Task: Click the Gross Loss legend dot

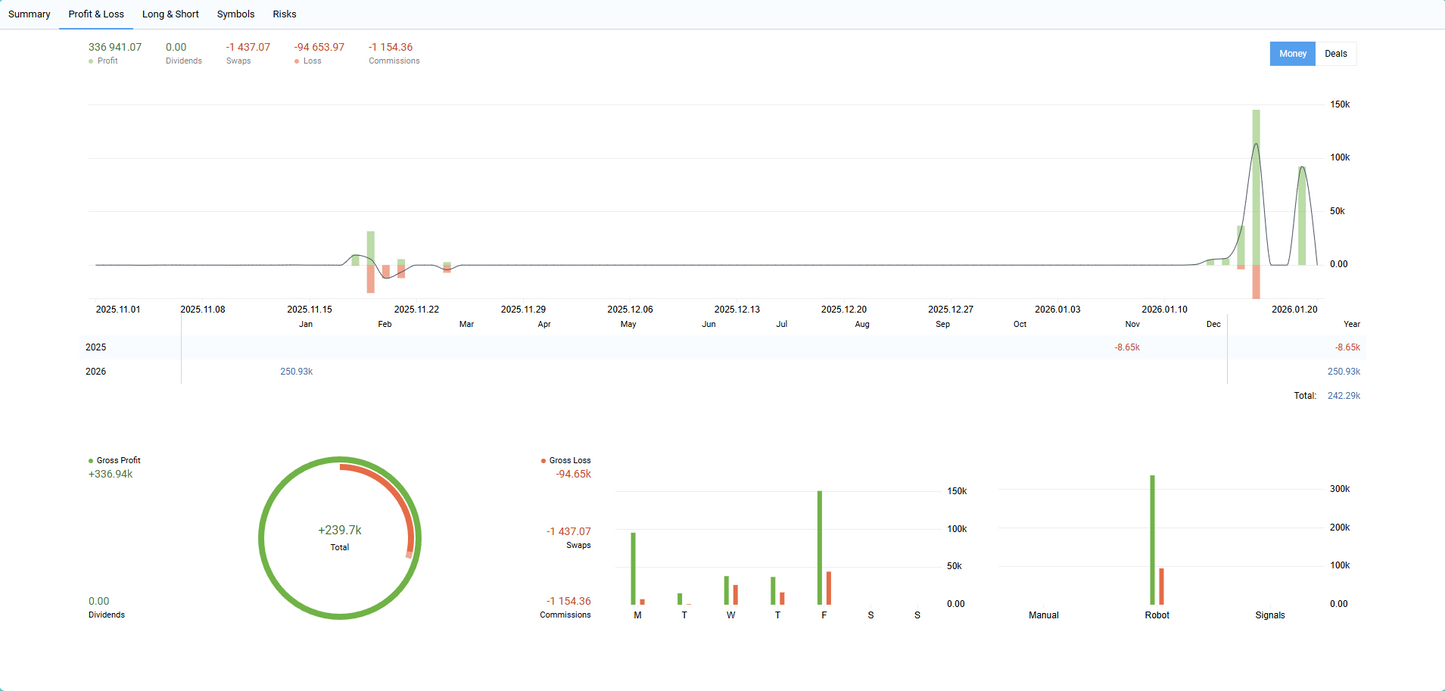Action: [x=542, y=460]
